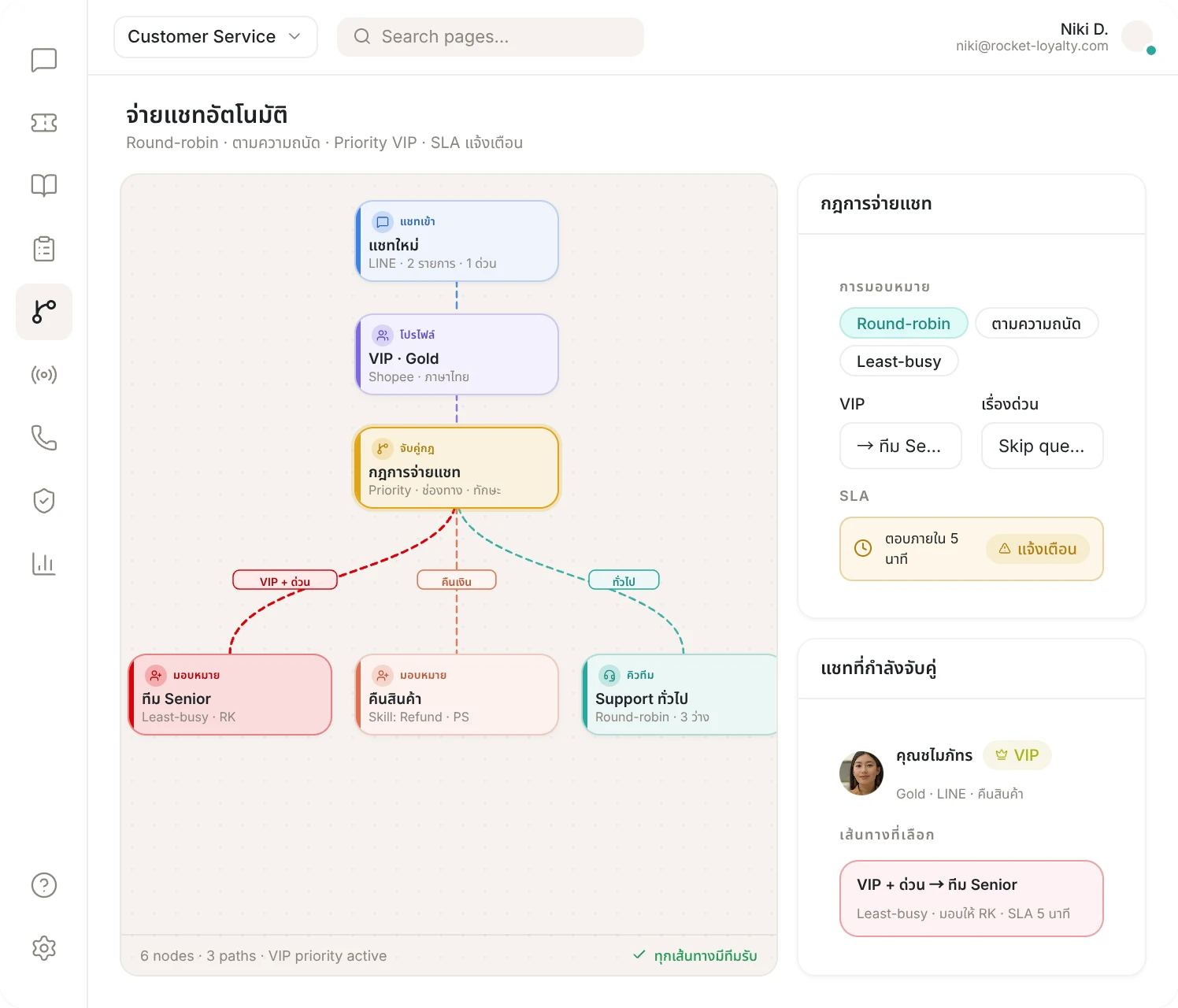Select the Least-busy assignment option
Viewport: 1178px width, 1008px height.
click(898, 361)
